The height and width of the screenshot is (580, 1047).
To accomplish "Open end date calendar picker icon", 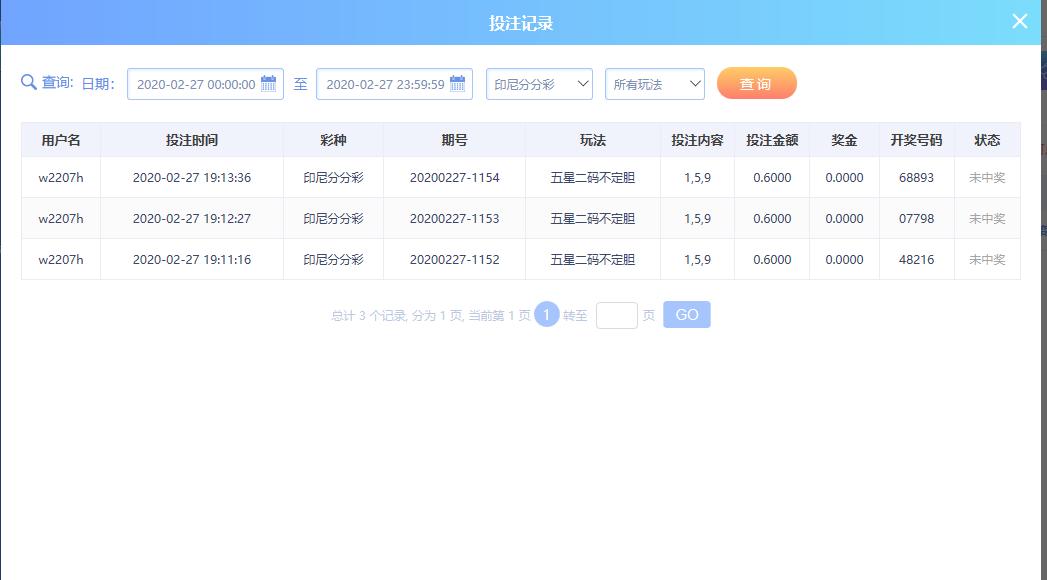I will [x=457, y=83].
